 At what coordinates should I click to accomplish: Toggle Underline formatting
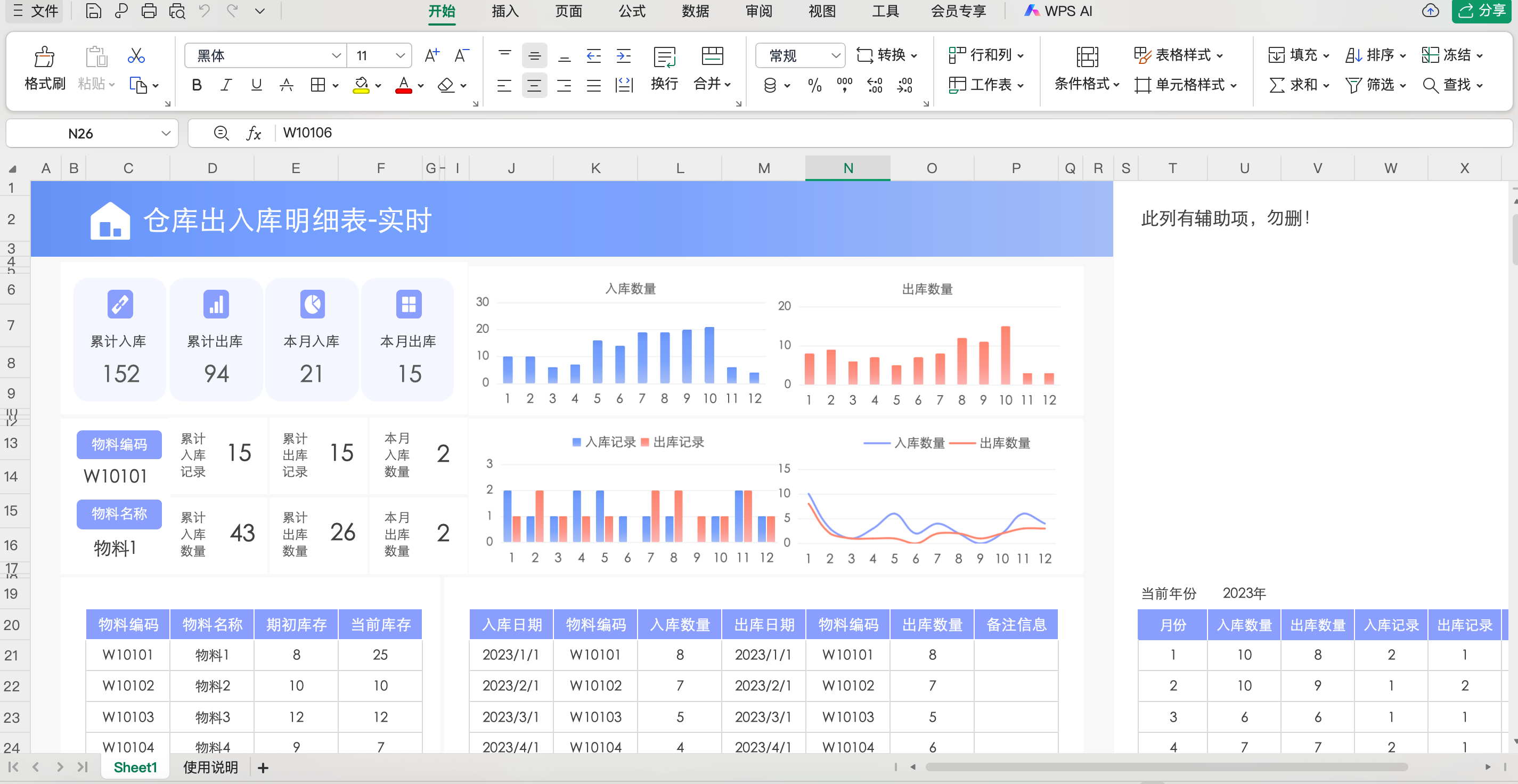pos(256,85)
